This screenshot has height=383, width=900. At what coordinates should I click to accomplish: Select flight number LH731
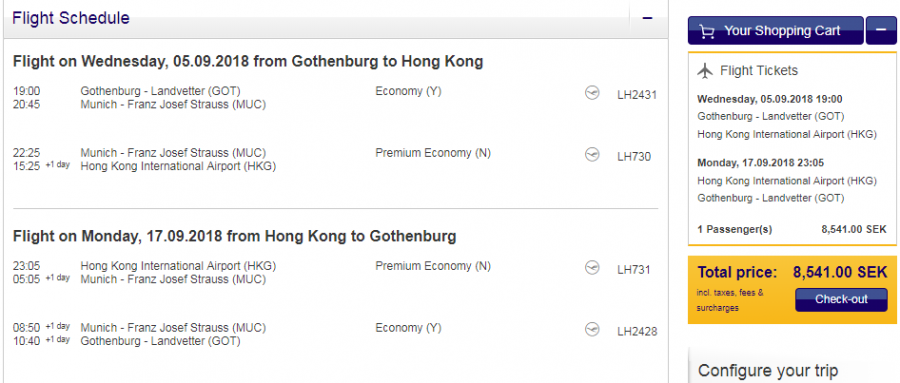(634, 269)
